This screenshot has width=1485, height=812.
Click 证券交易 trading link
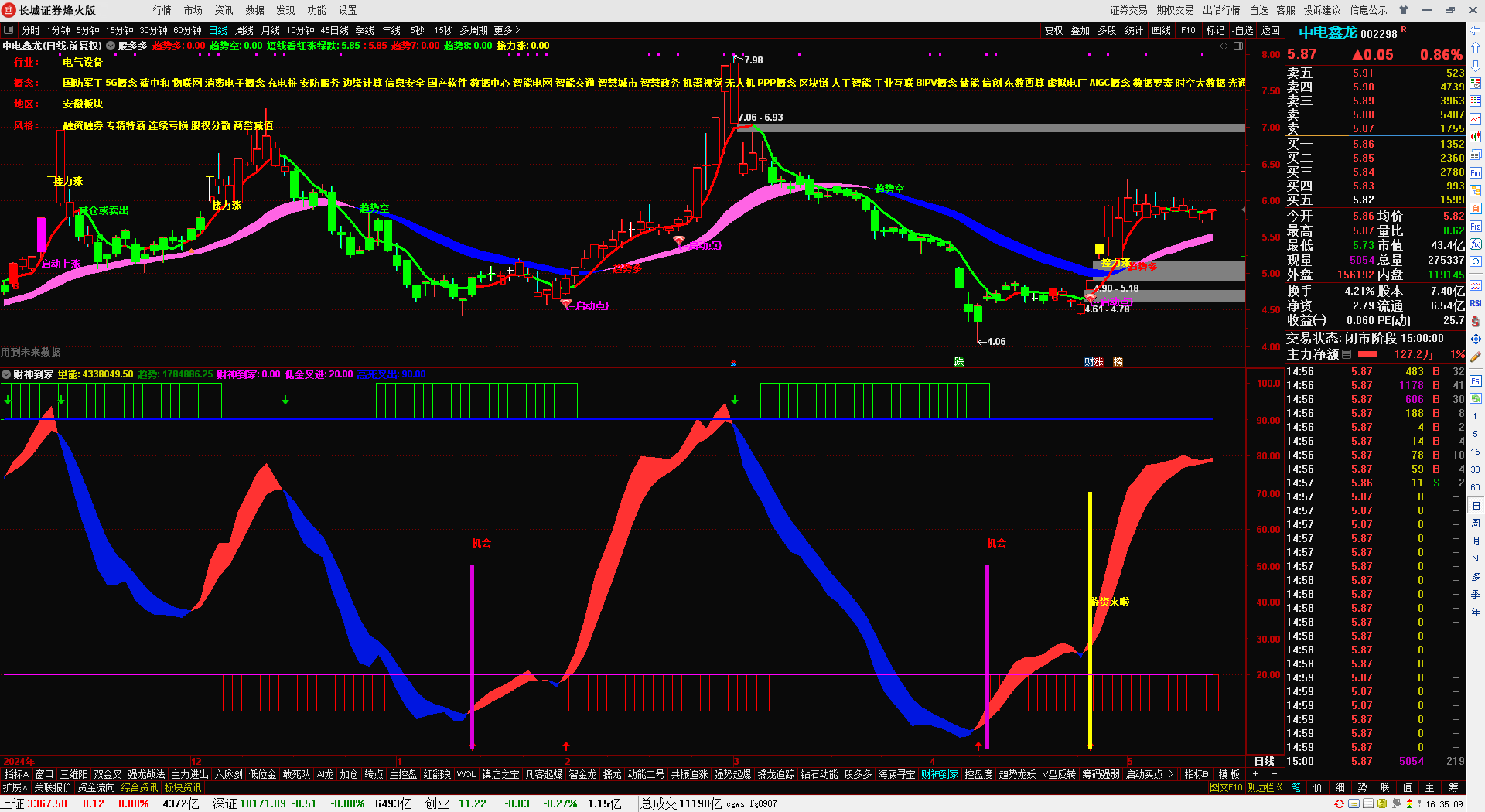(1129, 10)
